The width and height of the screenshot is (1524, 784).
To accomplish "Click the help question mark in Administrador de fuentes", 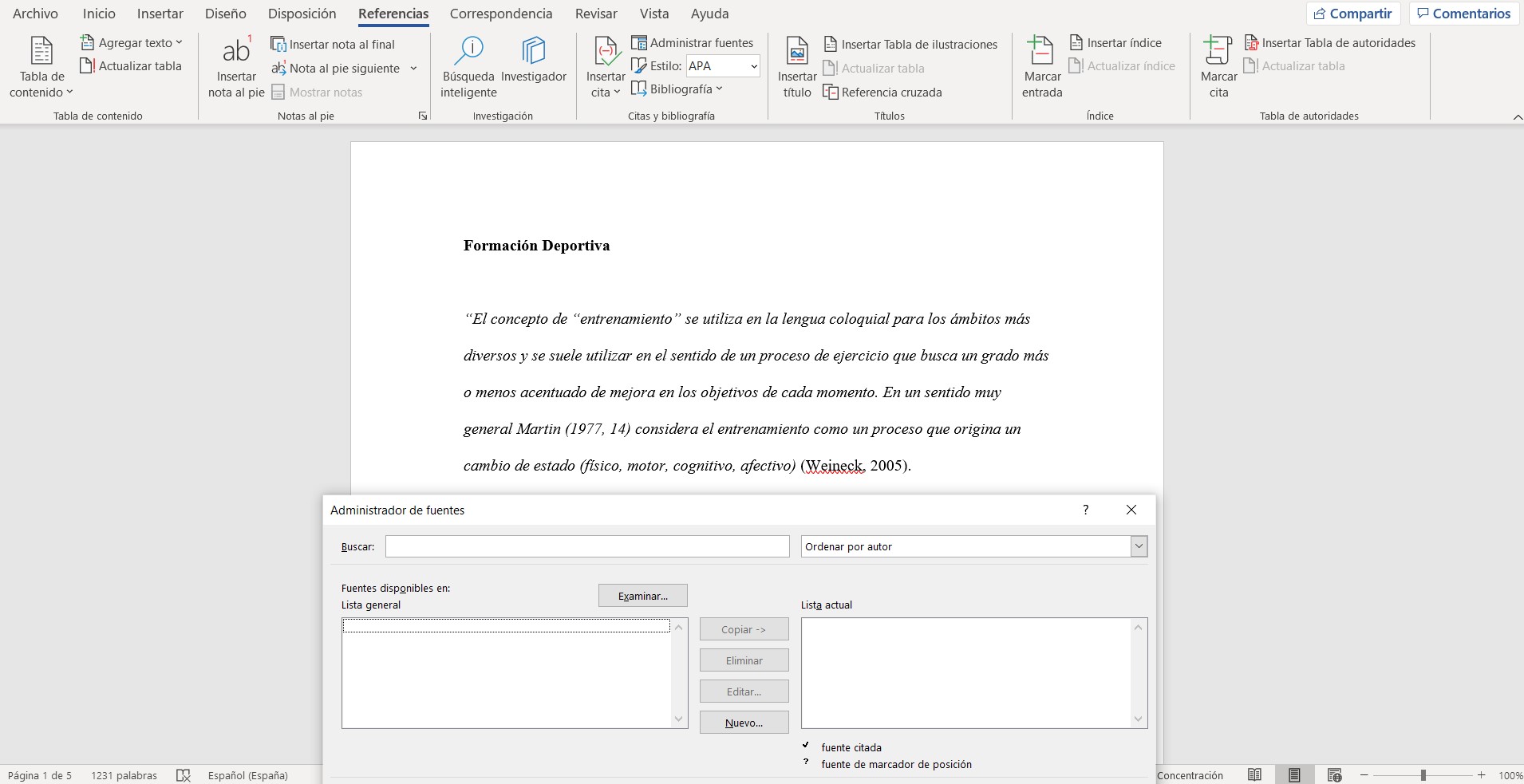I will click(1085, 510).
